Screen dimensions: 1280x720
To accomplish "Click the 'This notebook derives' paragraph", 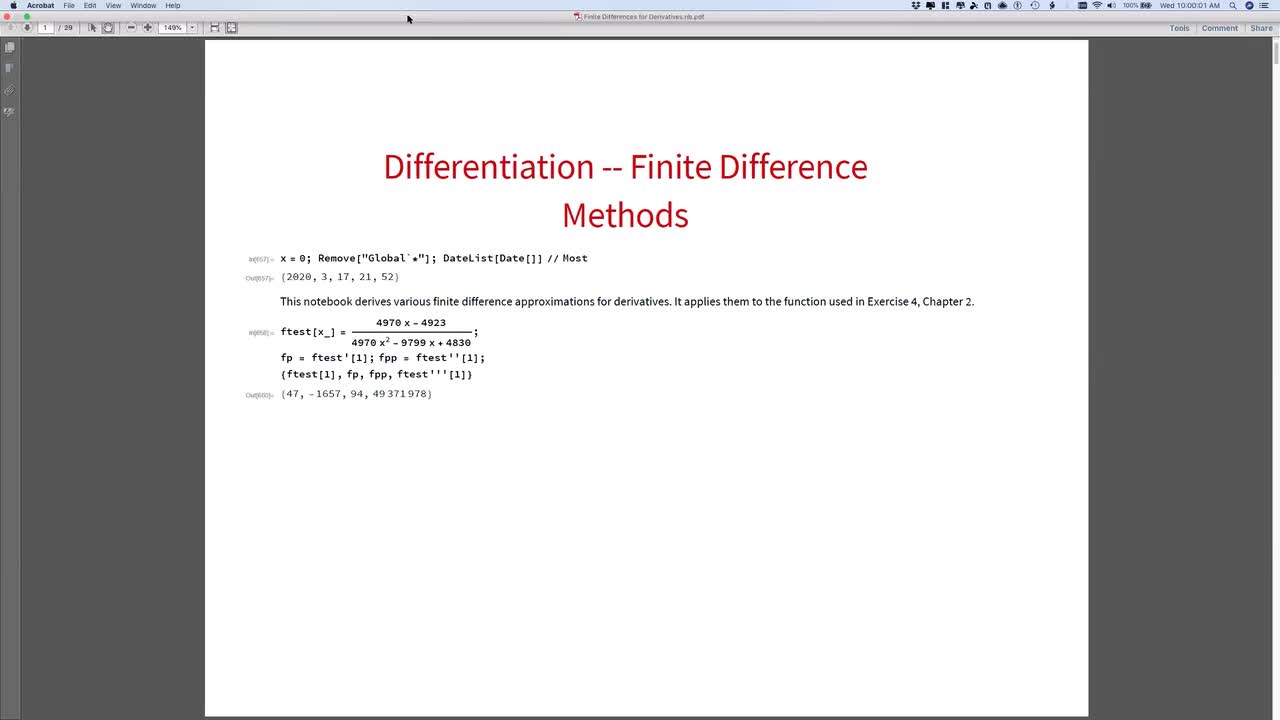I will (627, 301).
